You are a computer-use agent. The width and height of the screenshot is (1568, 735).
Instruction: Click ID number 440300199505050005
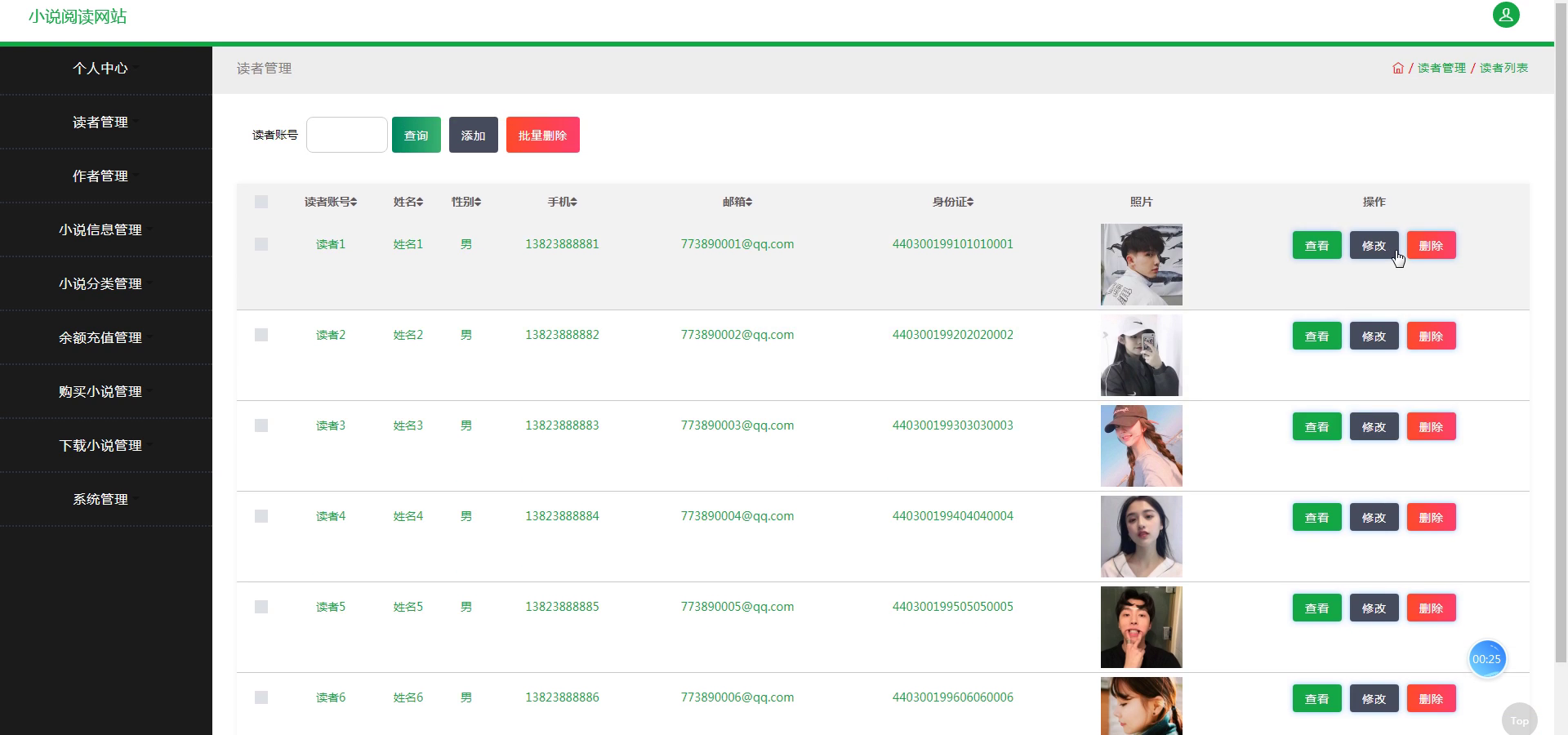tap(953, 607)
